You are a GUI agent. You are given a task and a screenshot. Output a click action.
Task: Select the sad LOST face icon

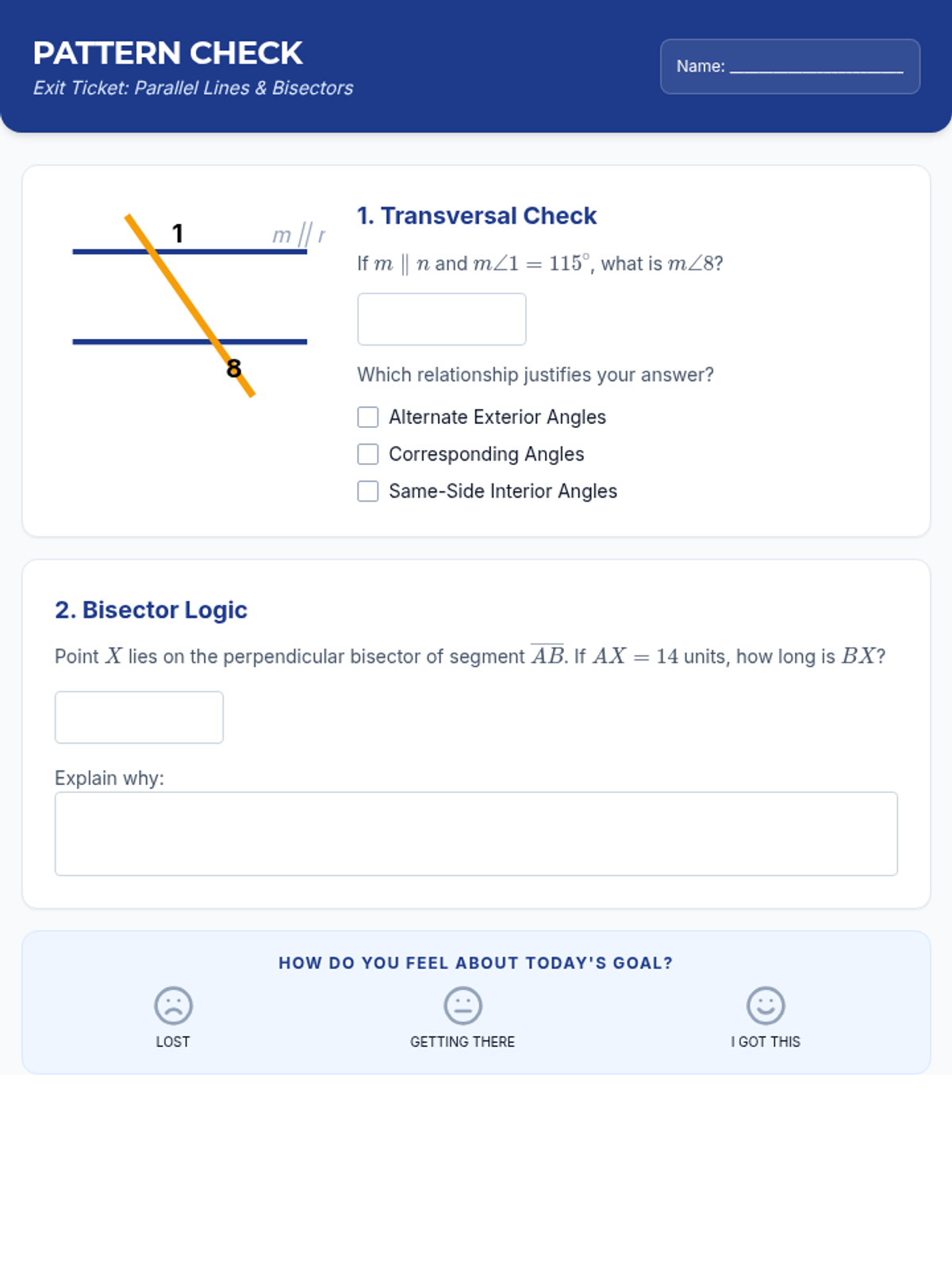[x=173, y=1006]
